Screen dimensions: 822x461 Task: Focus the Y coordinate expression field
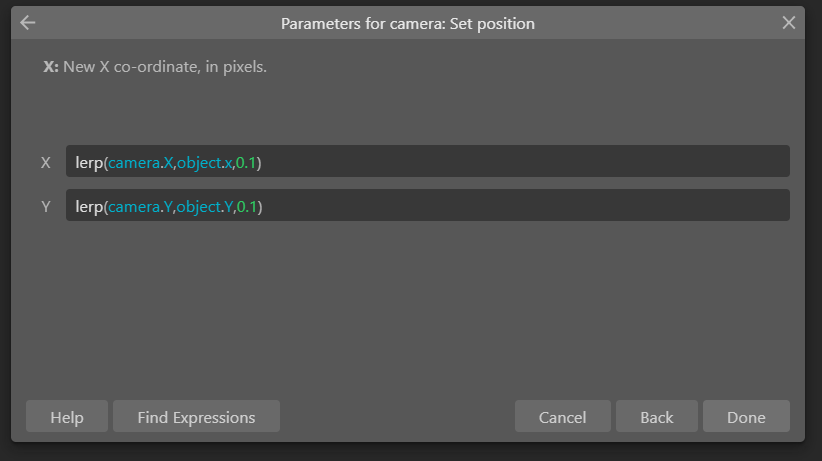(427, 205)
